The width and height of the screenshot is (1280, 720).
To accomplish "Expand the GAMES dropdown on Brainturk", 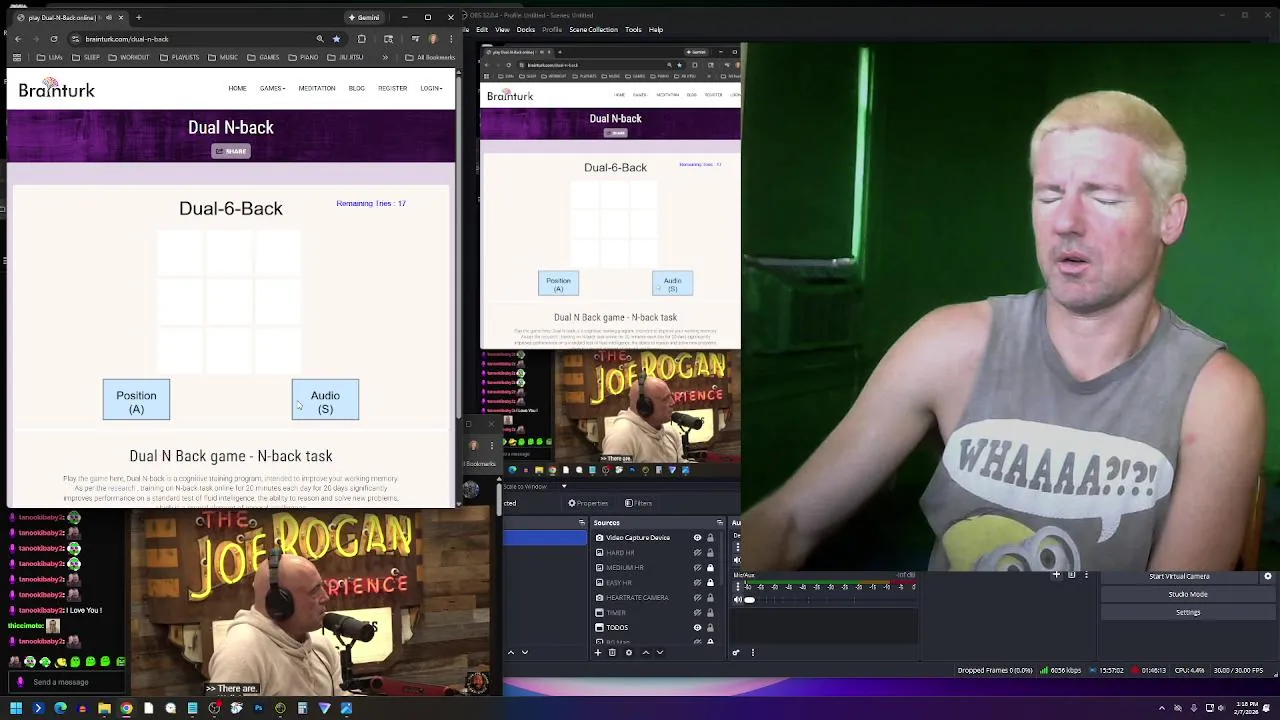I will coord(272,88).
